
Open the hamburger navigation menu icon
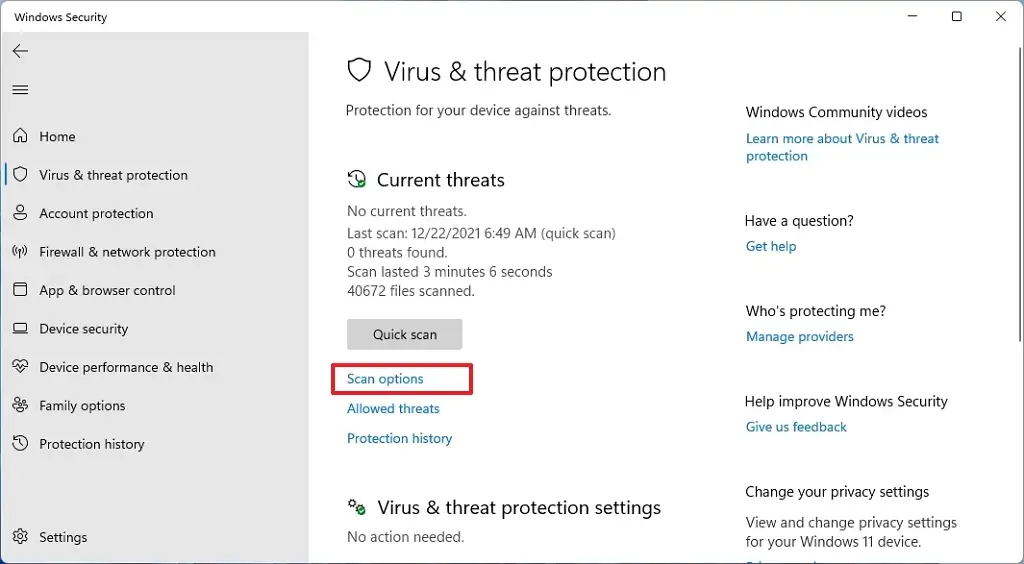(x=20, y=90)
